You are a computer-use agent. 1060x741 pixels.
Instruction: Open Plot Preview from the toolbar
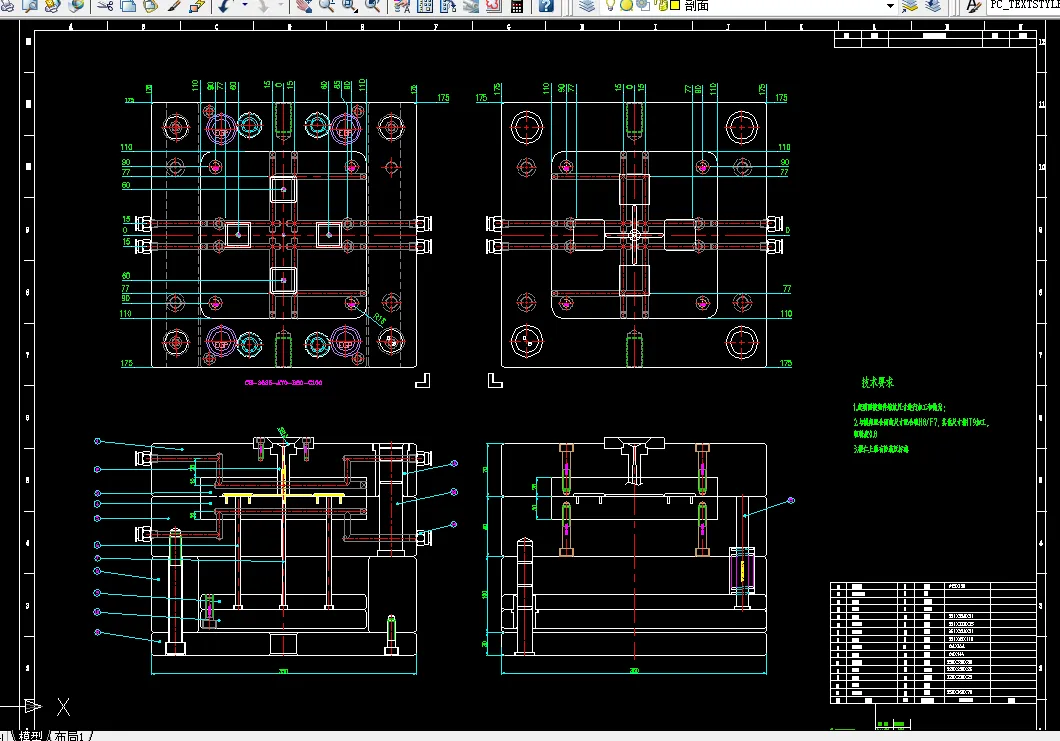coord(30,5)
